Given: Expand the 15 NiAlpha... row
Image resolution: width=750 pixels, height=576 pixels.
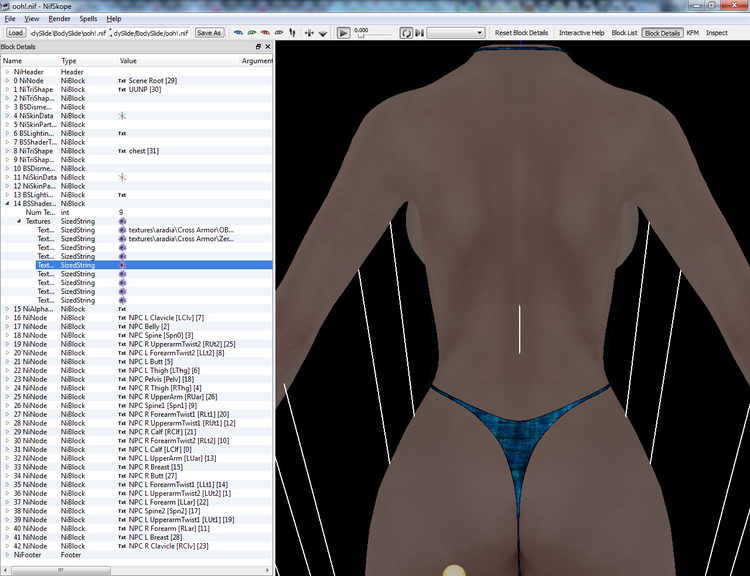Looking at the screenshot, I should click(8, 309).
